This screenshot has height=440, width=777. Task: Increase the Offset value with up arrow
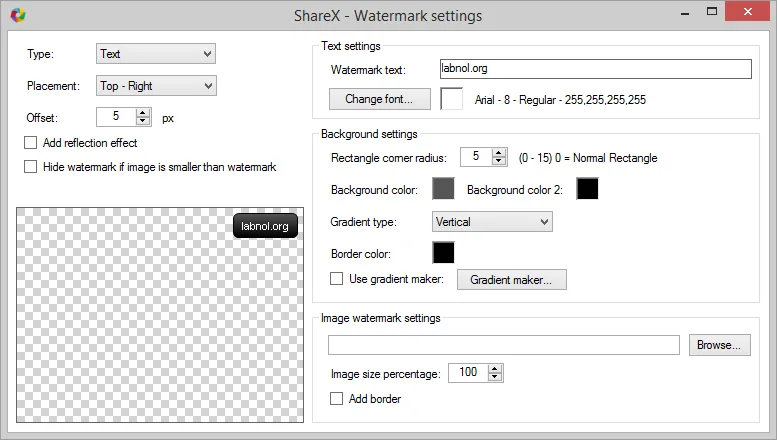tap(143, 112)
